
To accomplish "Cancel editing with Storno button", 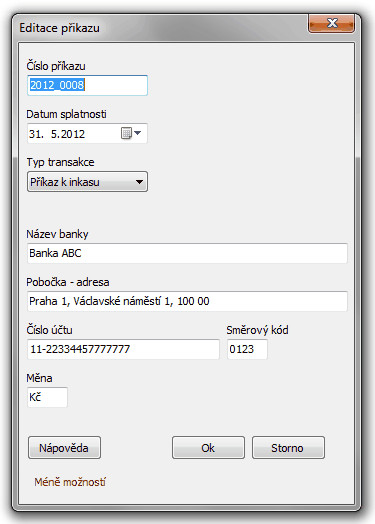I will coord(288,447).
